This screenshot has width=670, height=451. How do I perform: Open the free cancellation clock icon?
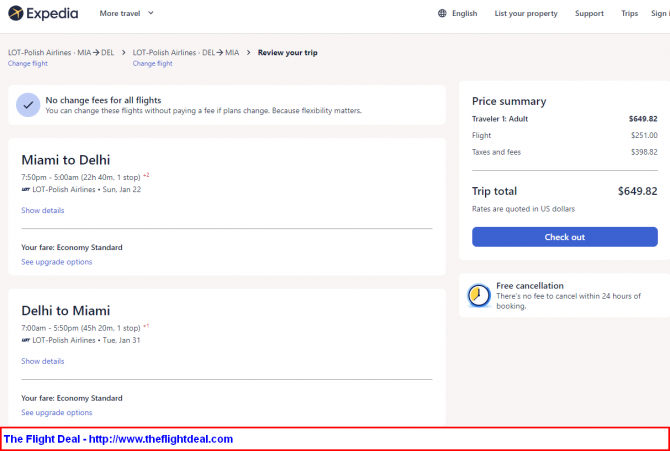coord(479,295)
